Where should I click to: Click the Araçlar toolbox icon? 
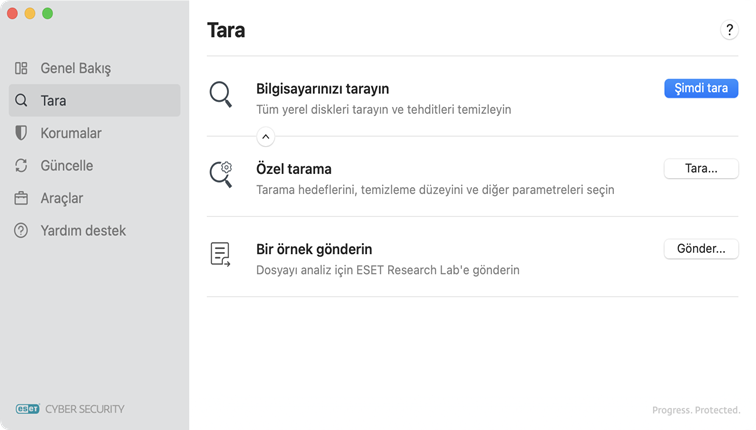point(21,198)
